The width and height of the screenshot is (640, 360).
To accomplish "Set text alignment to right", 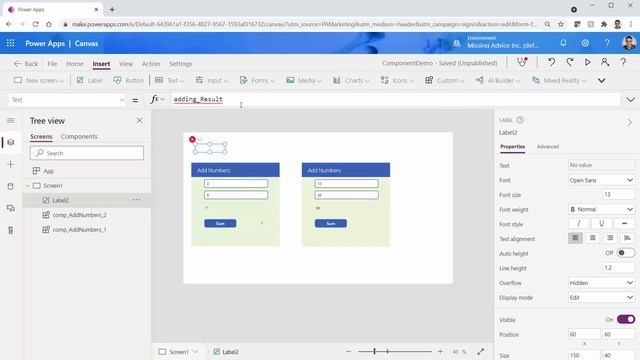I will tap(610, 238).
